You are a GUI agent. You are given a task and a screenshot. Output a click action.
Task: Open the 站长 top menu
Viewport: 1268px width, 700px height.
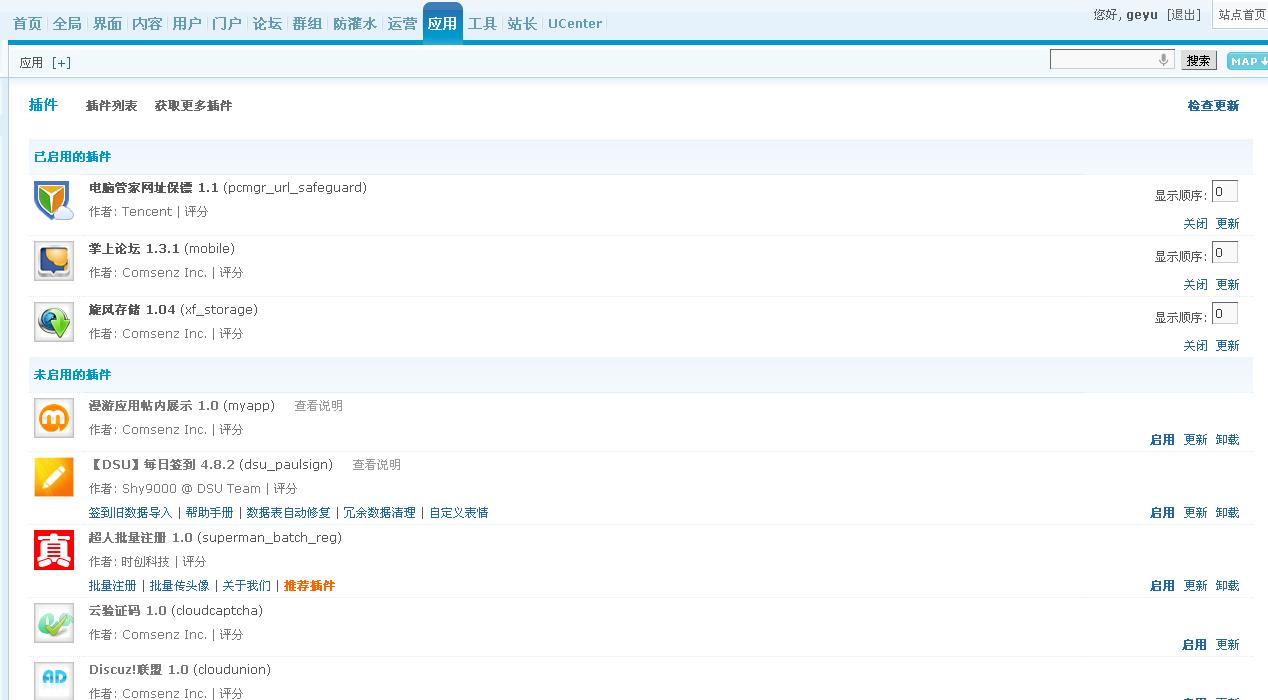[522, 23]
